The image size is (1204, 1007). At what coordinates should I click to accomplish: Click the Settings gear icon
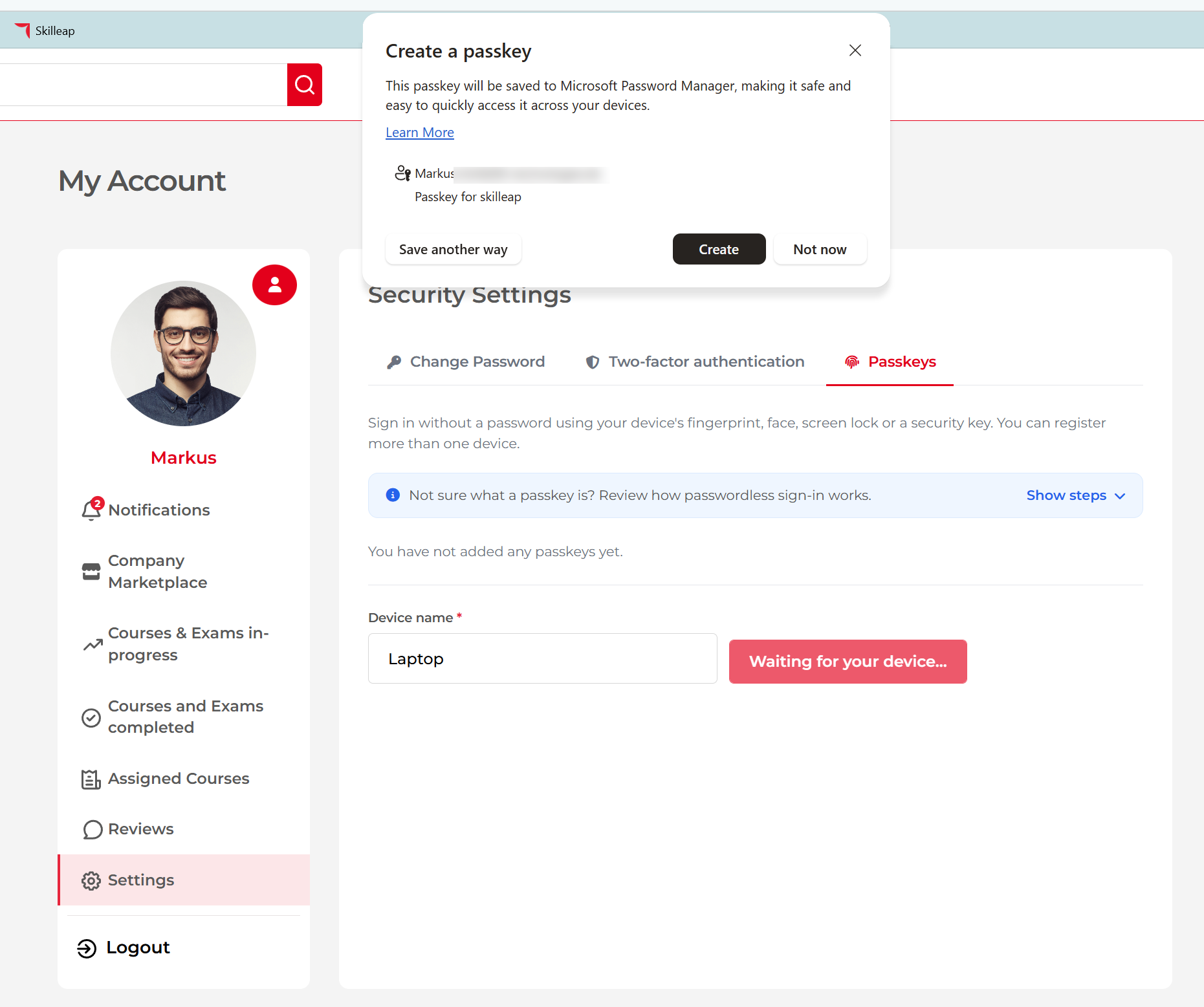(91, 881)
